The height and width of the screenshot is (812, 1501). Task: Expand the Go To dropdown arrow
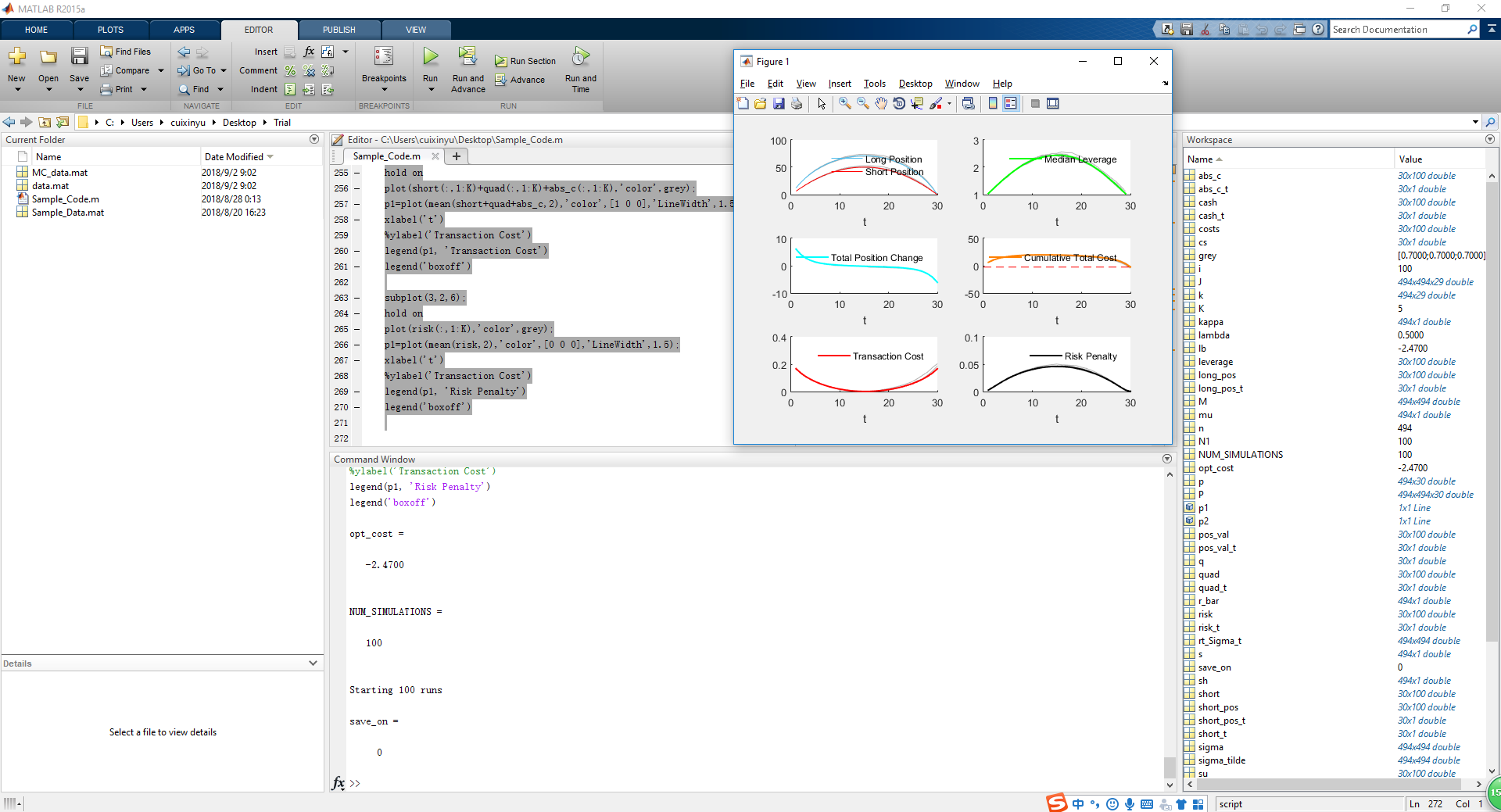224,70
